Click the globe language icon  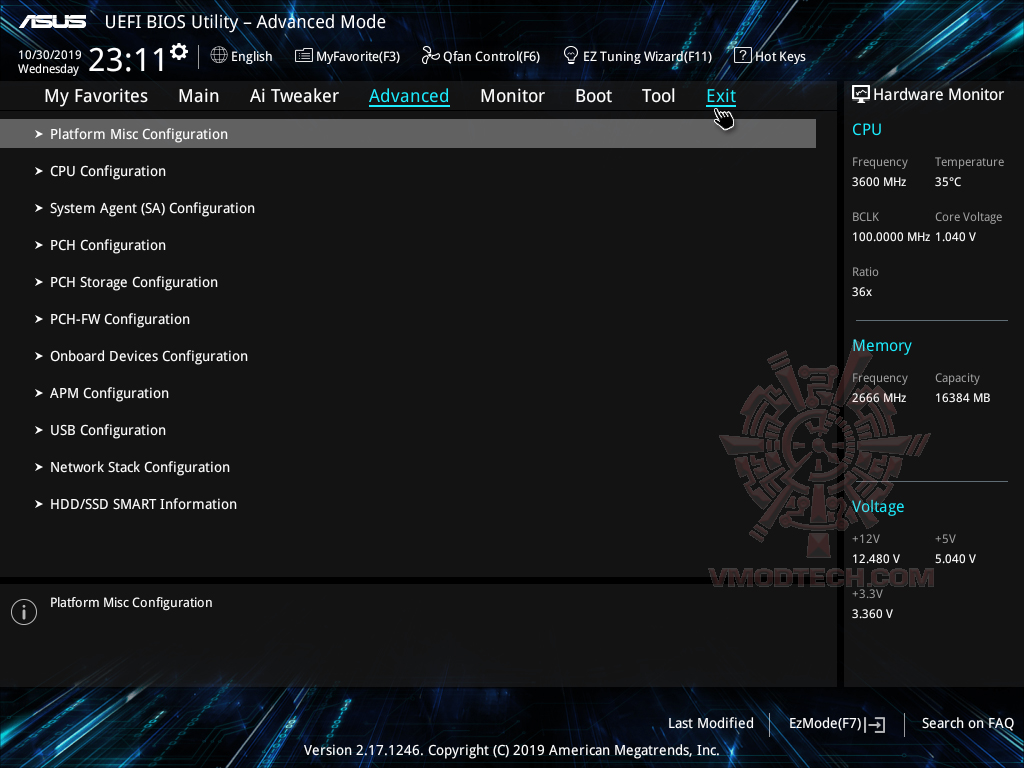(x=219, y=56)
